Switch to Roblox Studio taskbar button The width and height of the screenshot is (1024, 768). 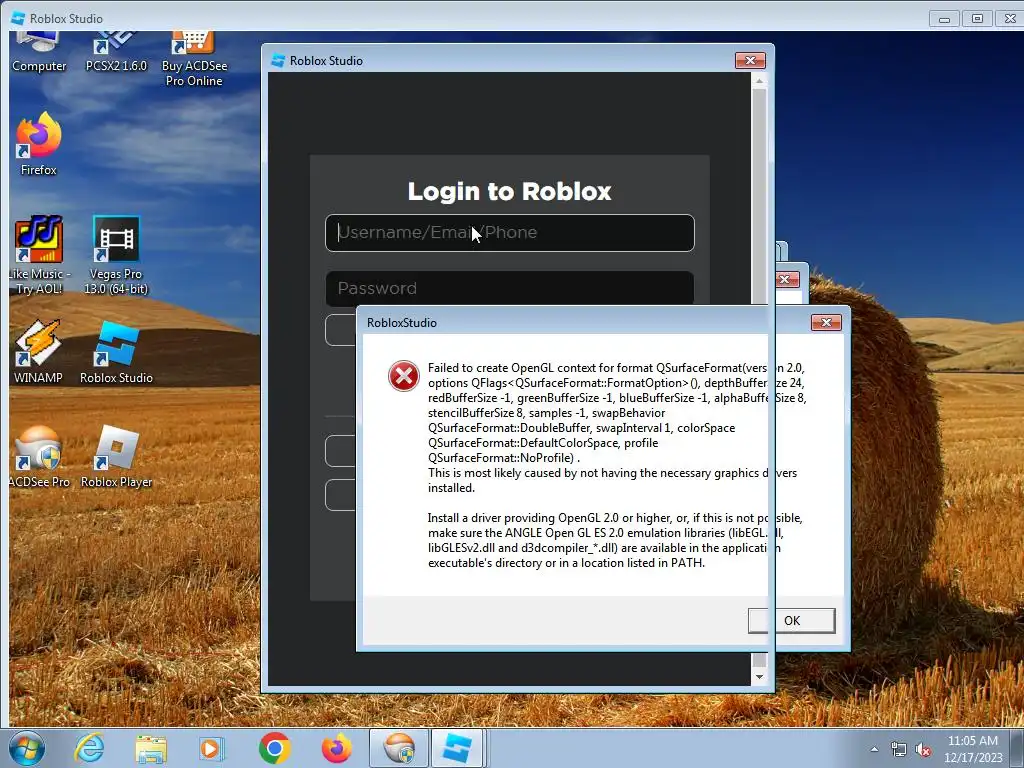point(457,748)
